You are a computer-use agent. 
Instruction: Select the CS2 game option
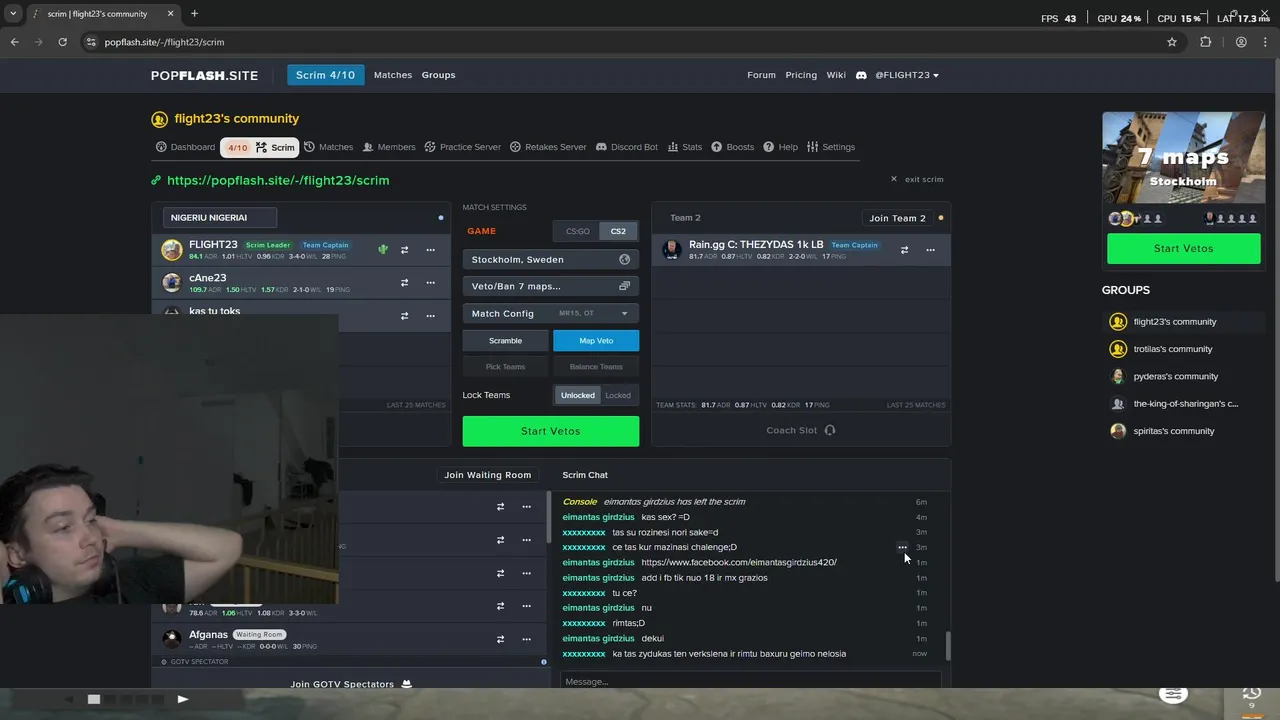pos(618,231)
